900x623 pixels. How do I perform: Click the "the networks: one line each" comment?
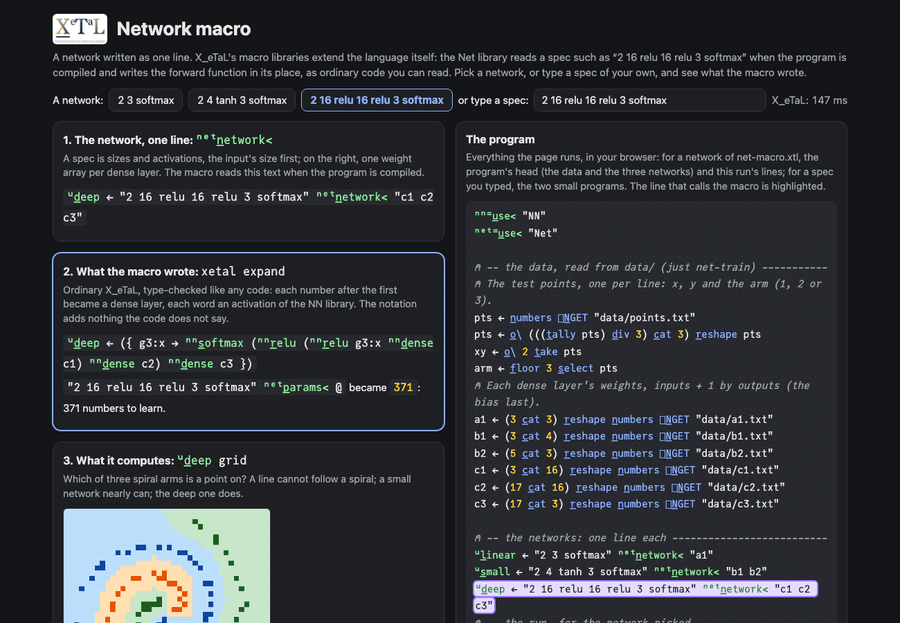pos(651,537)
